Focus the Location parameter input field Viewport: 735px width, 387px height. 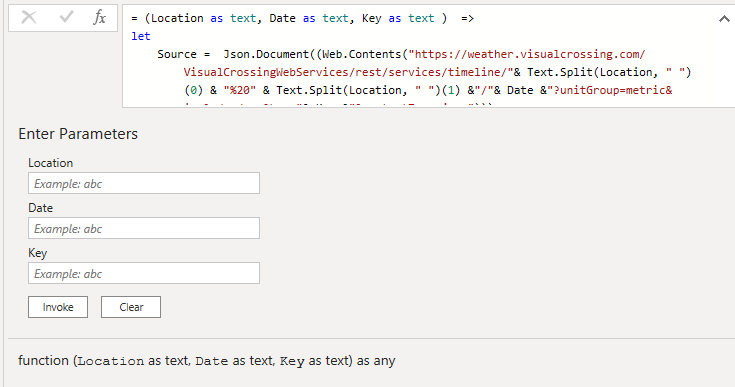pos(144,183)
